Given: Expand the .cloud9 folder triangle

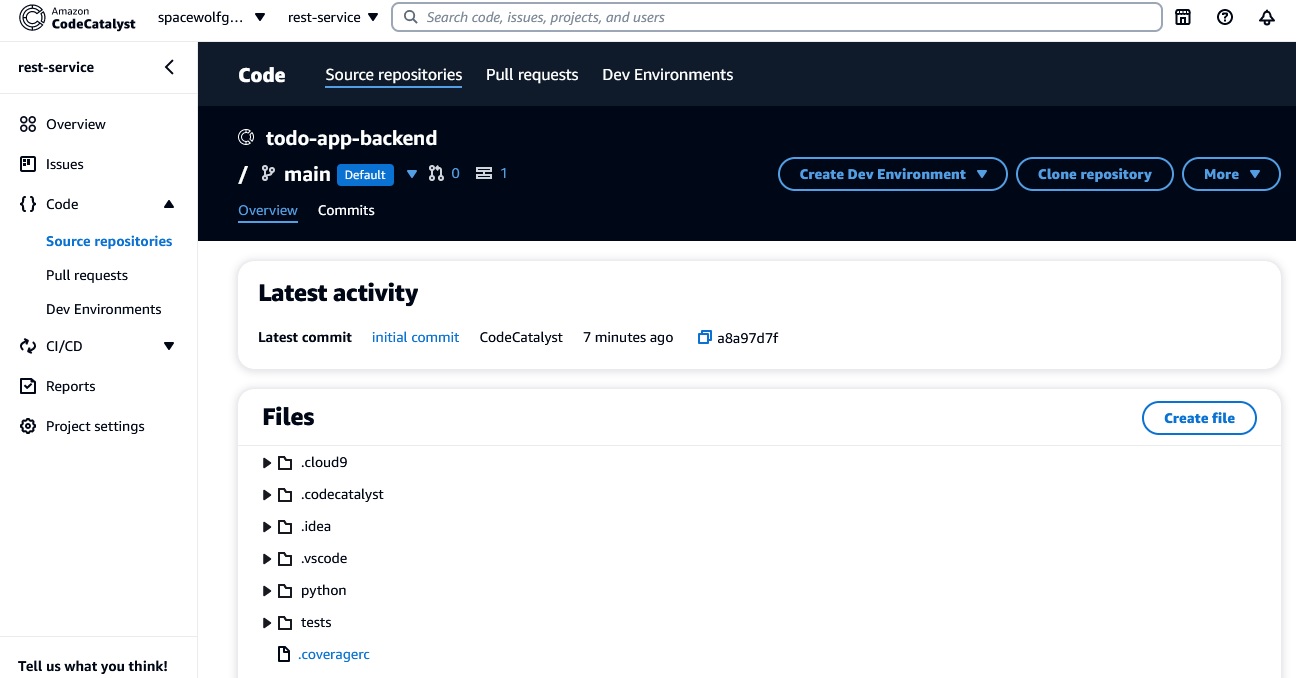Looking at the screenshot, I should [x=267, y=463].
